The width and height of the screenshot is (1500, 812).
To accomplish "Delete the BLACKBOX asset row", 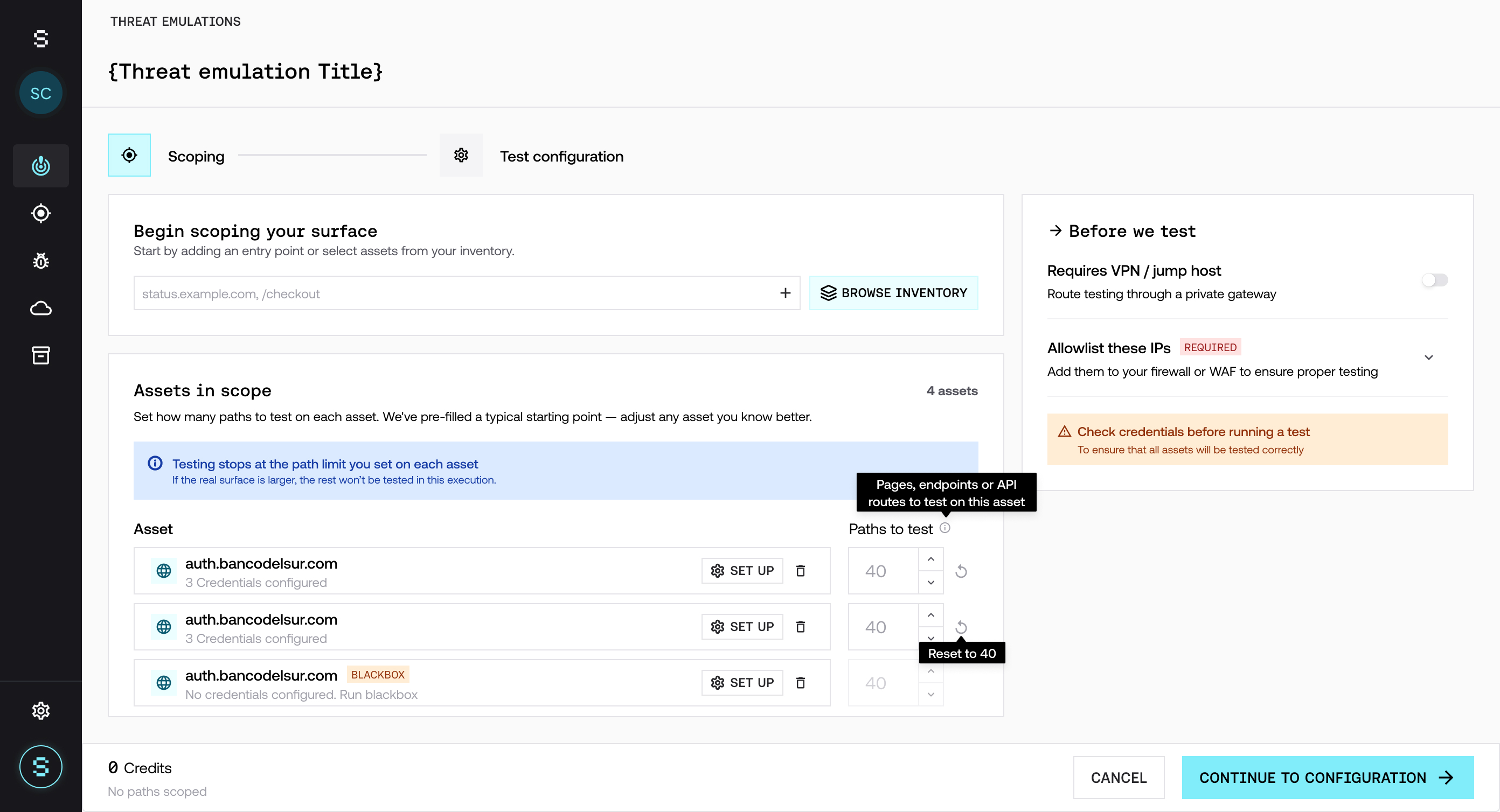I will (801, 682).
